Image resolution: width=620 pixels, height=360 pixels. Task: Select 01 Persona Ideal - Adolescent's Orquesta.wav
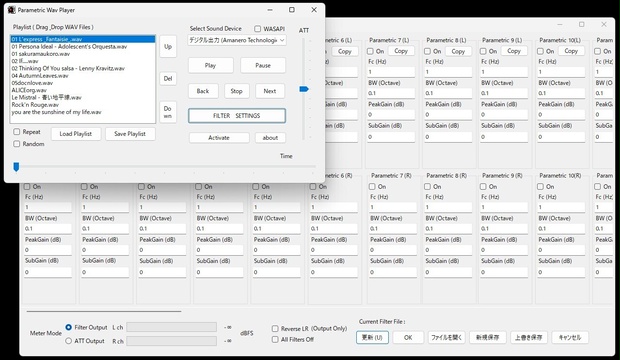coord(83,46)
